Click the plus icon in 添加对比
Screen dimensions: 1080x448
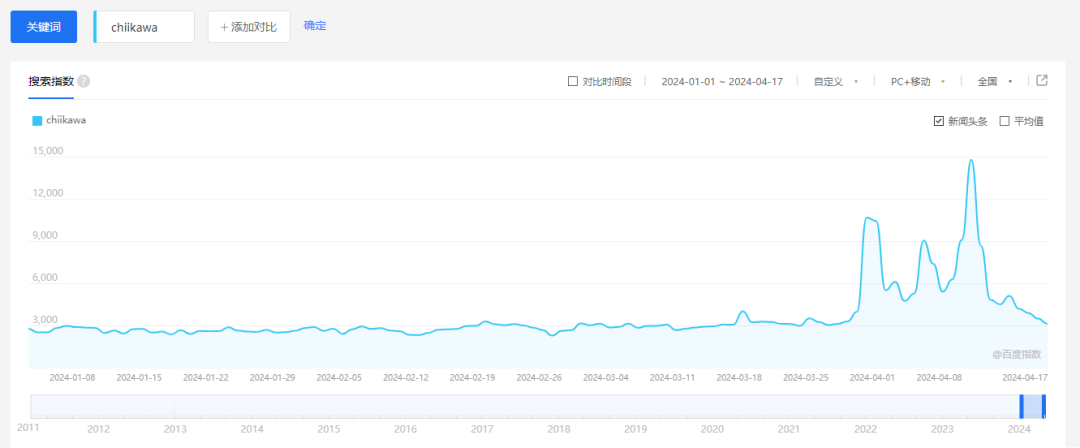tap(224, 27)
